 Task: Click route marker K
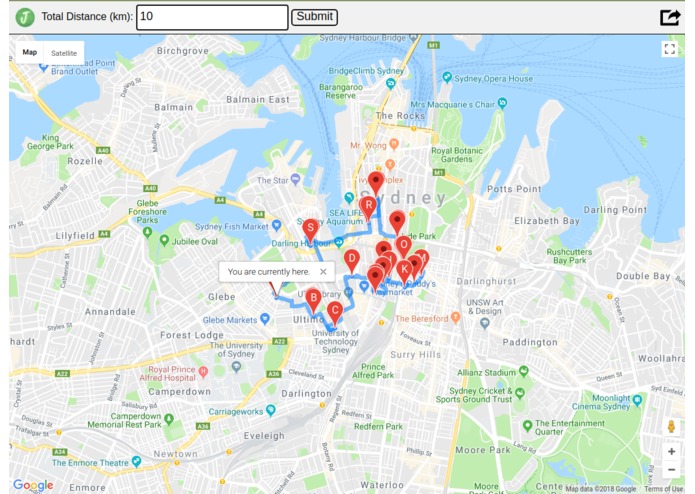coord(404,272)
